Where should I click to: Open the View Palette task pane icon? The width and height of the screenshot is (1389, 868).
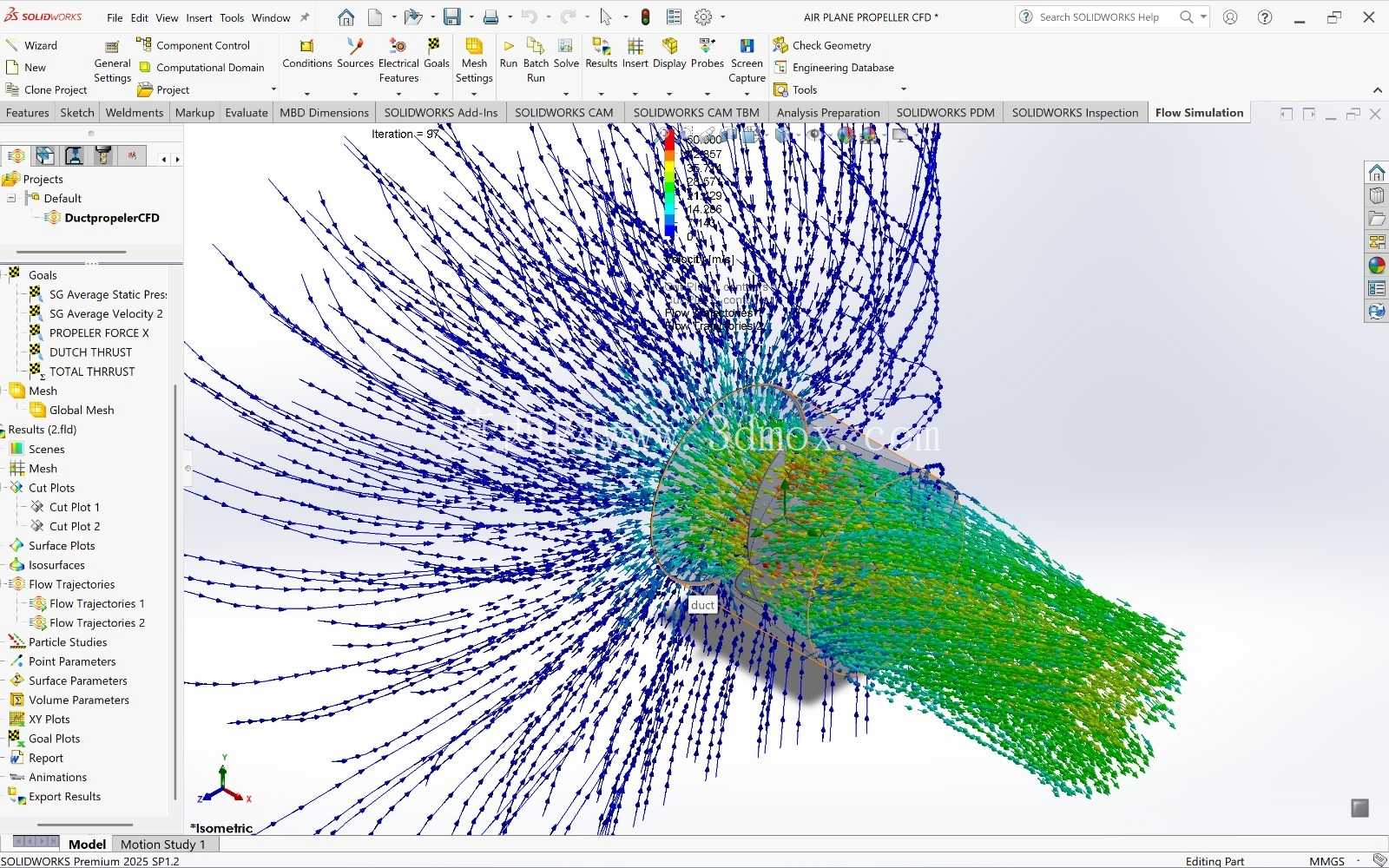click(x=1377, y=242)
